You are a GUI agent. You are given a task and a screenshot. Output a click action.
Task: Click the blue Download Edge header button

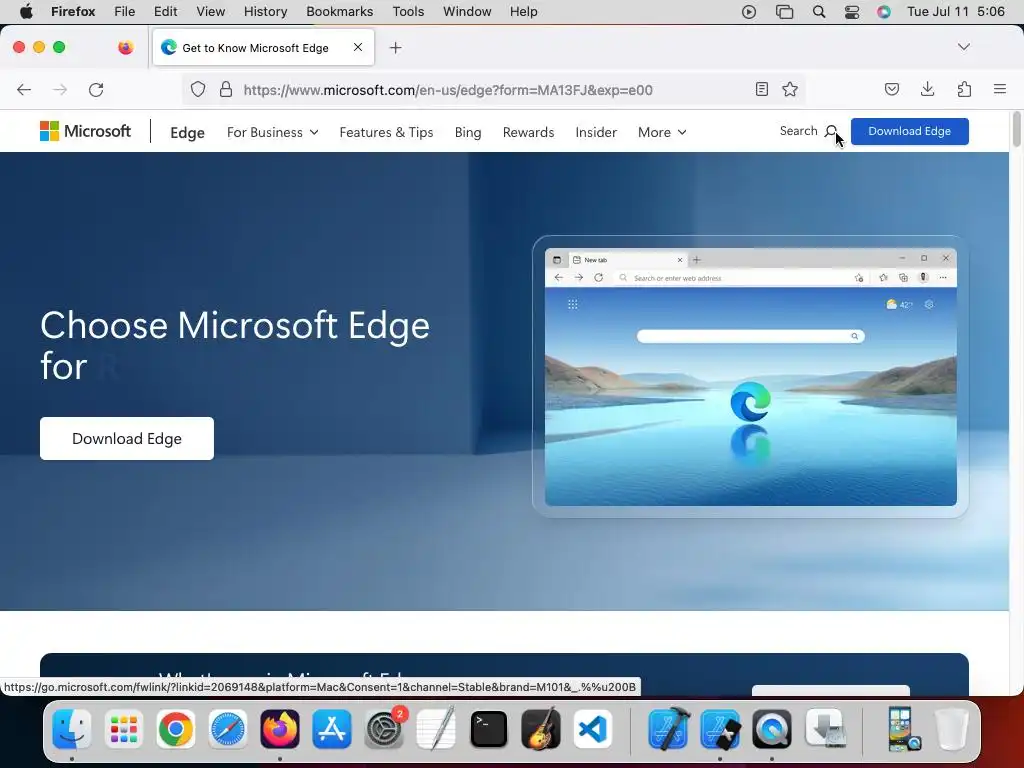tap(909, 131)
